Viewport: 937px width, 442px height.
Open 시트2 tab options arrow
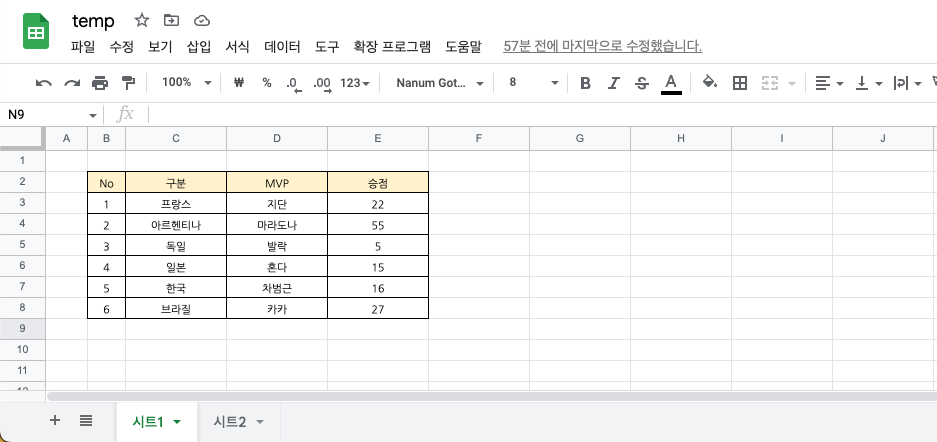[259, 422]
